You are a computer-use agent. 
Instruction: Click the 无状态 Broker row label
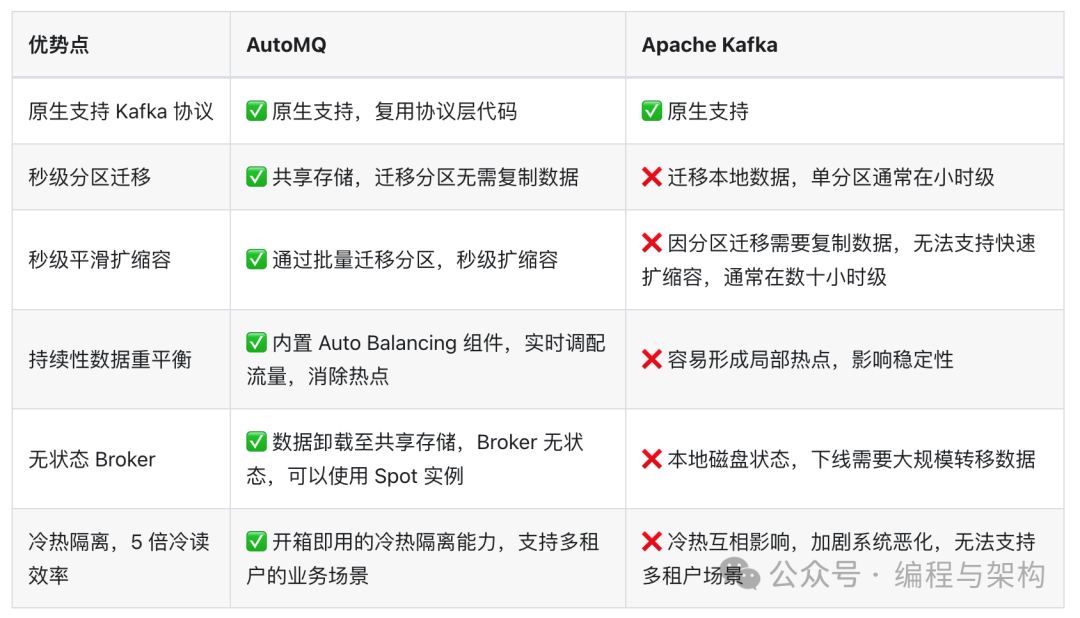tap(92, 459)
